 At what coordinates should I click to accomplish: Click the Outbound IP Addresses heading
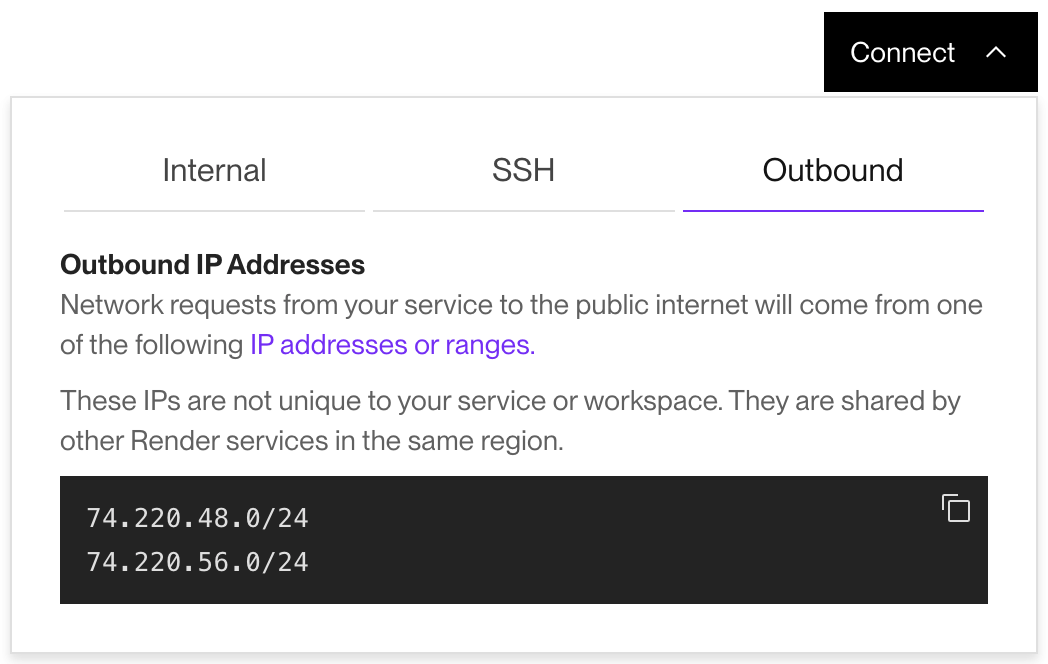point(212,264)
